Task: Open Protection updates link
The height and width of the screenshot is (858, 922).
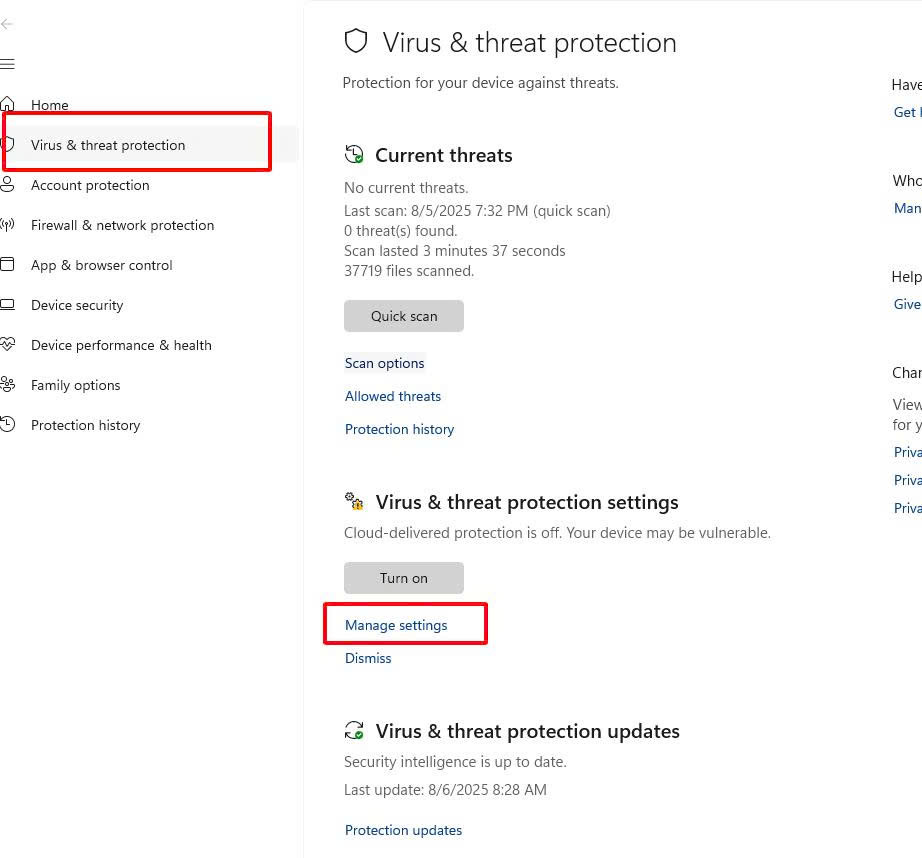Action: coord(404,830)
